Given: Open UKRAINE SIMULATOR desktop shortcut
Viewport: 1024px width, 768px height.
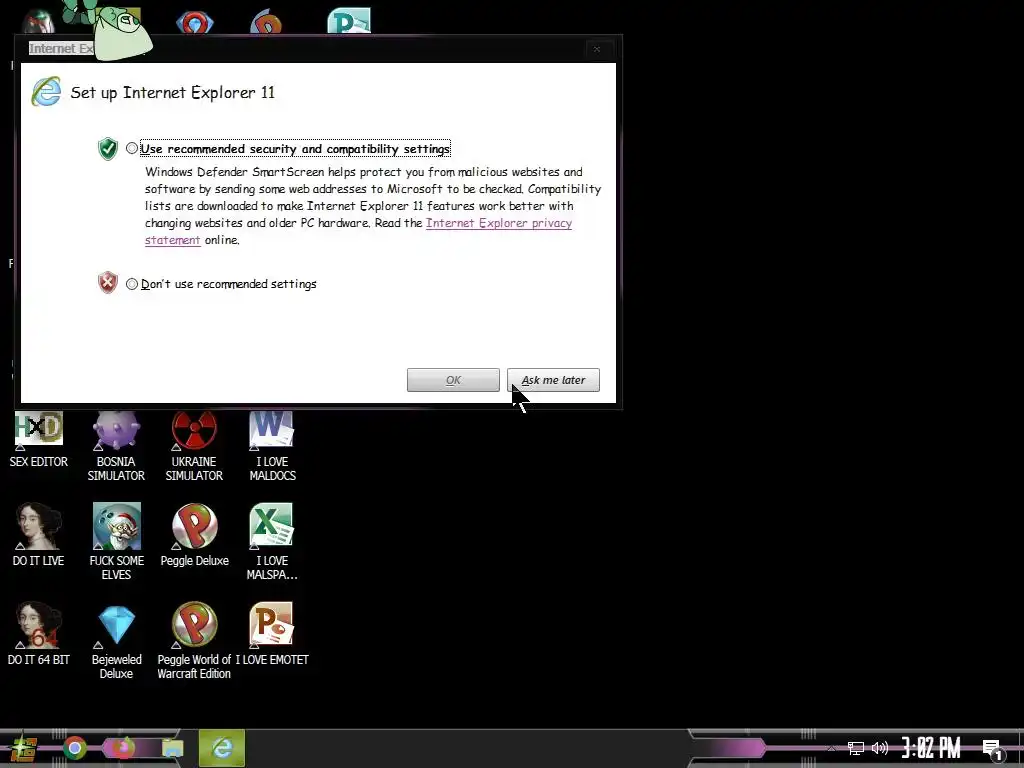Looking at the screenshot, I should coord(194,447).
